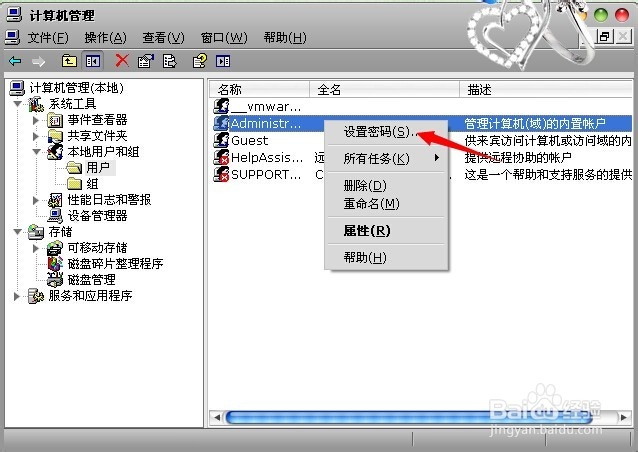Click the scrollbar right arrow
Viewport: 638px width, 452px height.
[x=623, y=417]
